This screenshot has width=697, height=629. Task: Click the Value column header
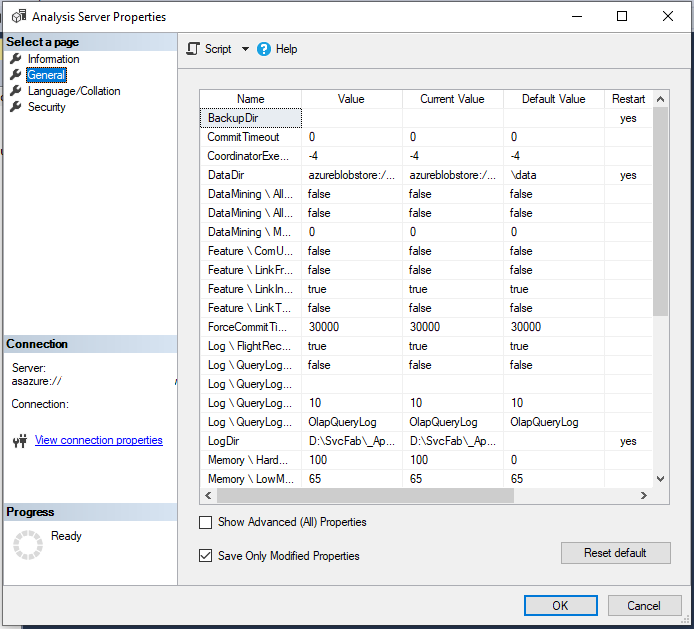(351, 99)
